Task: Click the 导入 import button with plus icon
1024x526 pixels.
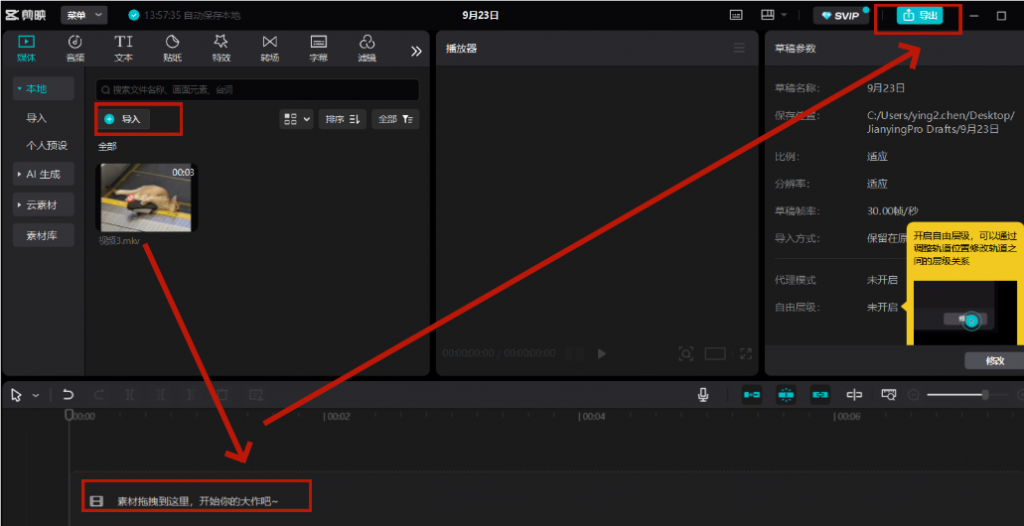Action: coord(125,119)
